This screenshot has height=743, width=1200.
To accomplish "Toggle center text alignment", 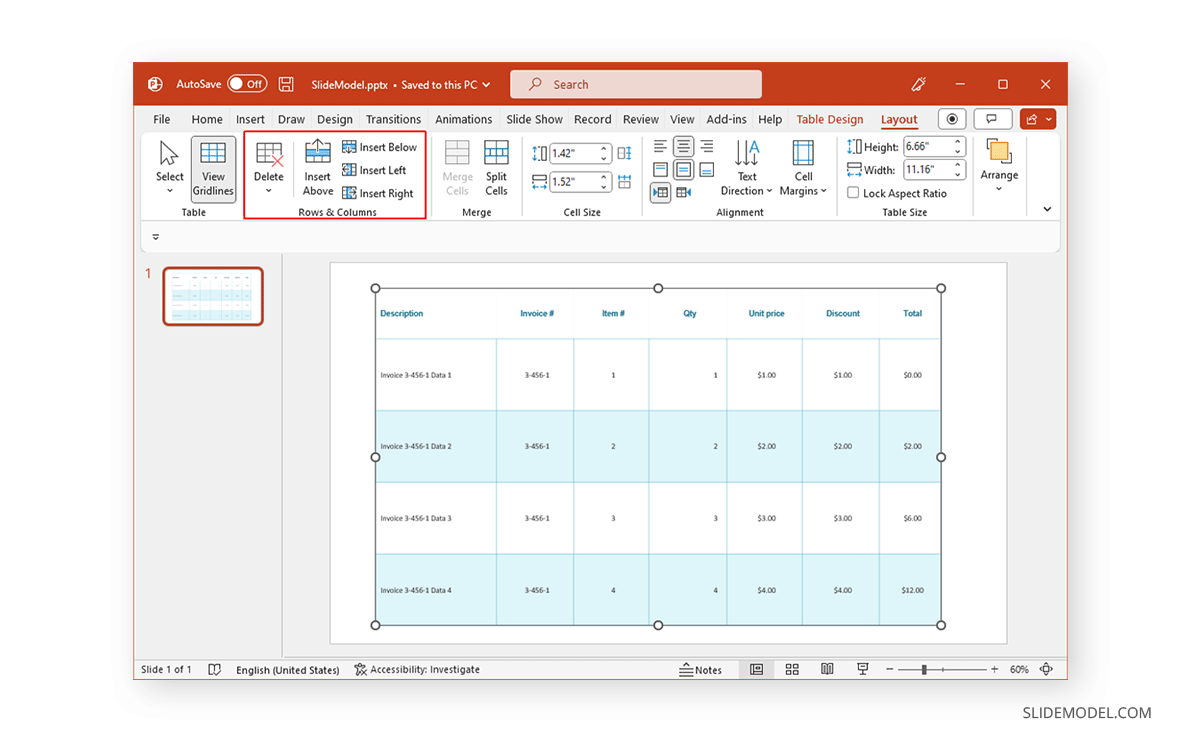I will coord(682,146).
